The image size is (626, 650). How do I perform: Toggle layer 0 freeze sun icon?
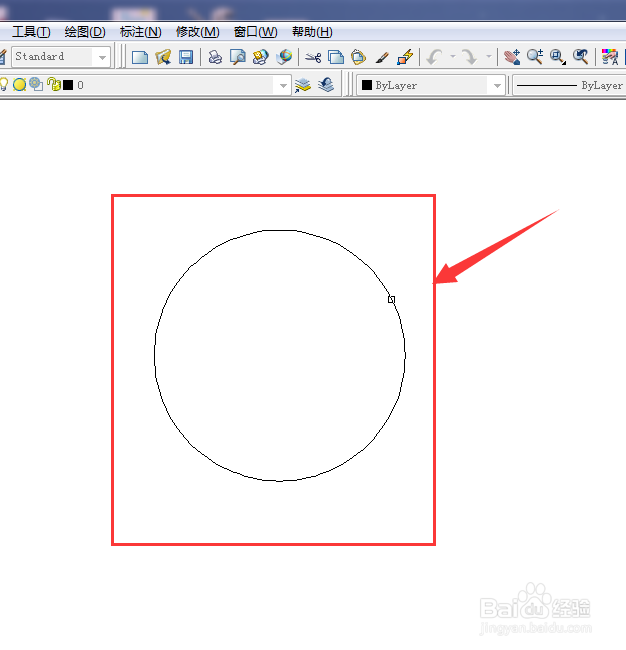pos(19,85)
